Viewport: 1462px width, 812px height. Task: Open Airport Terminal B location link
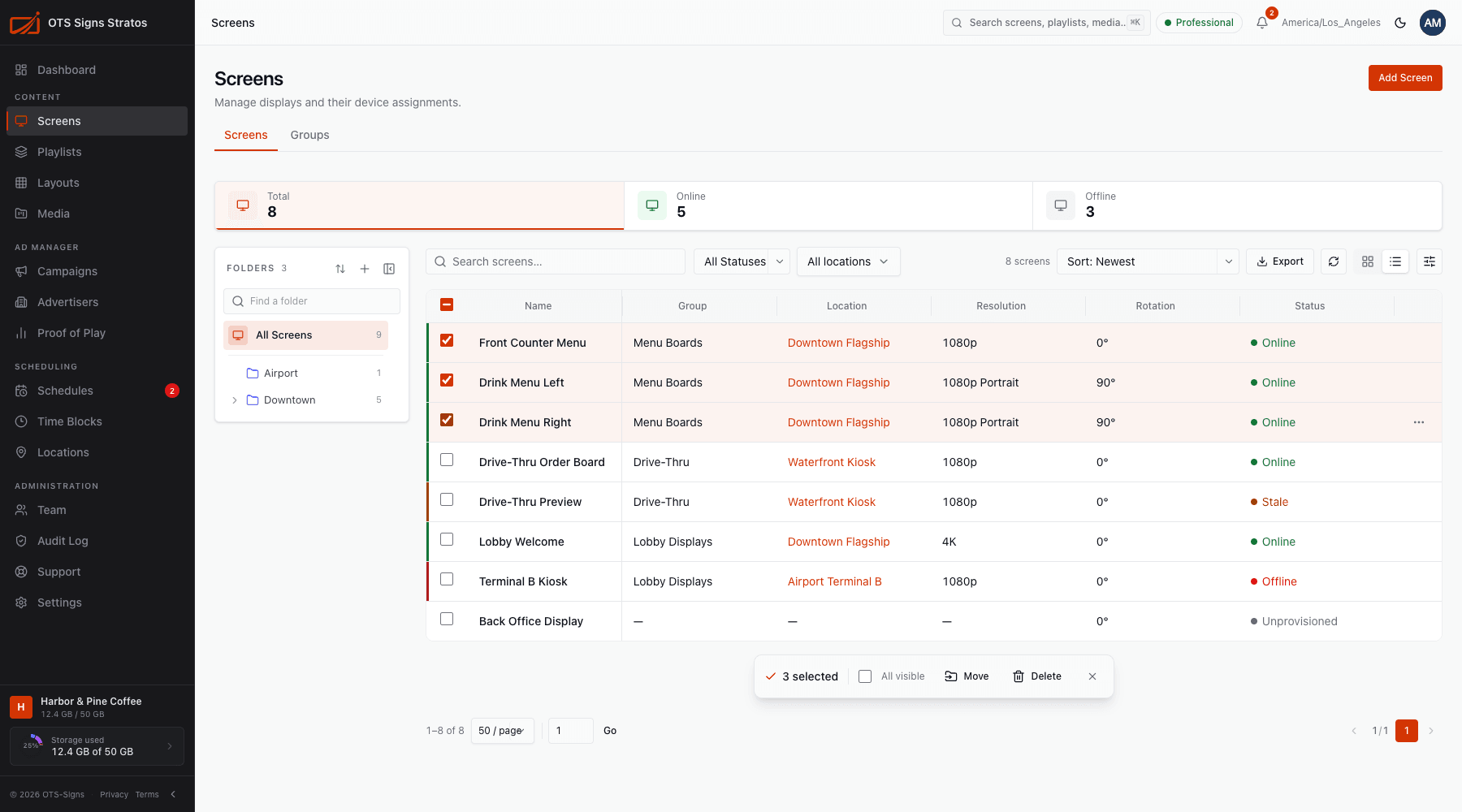point(834,581)
